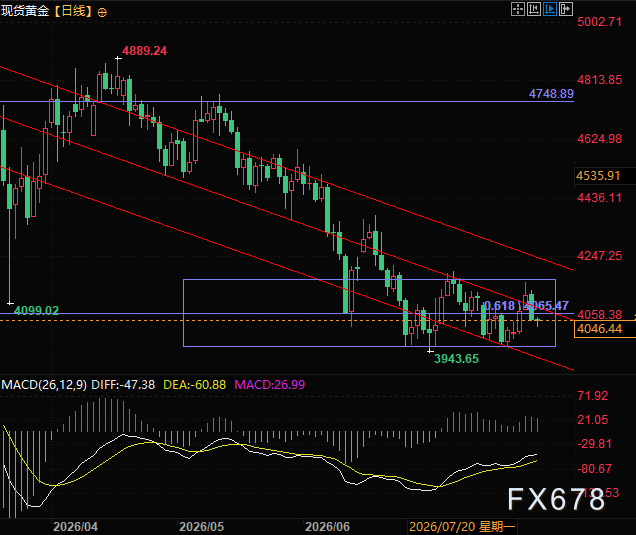Image resolution: width=636 pixels, height=535 pixels.
Task: Select the 日线 daily timeframe label
Action: tap(73, 11)
